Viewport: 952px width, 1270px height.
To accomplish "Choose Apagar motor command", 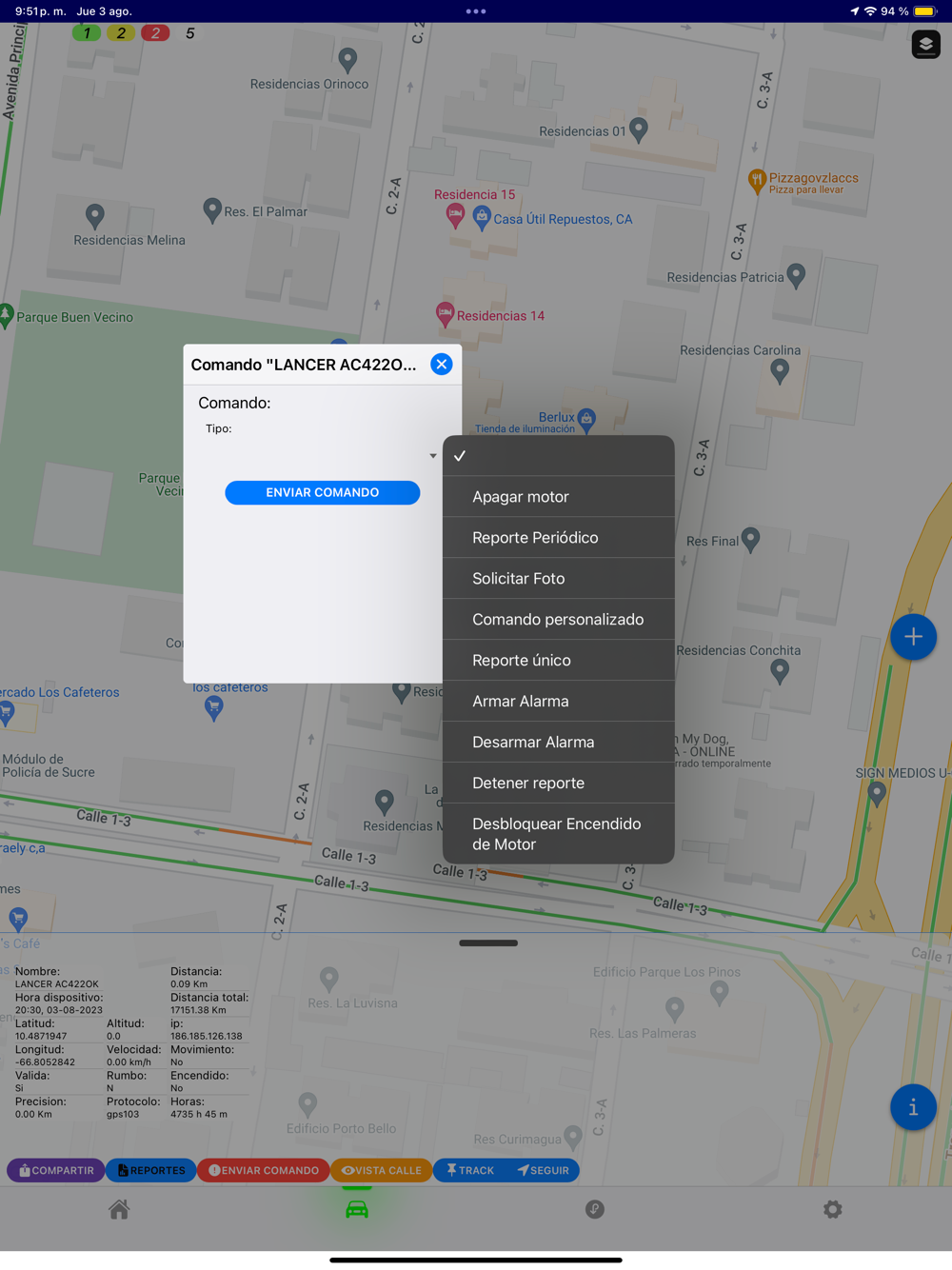I will coord(559,497).
